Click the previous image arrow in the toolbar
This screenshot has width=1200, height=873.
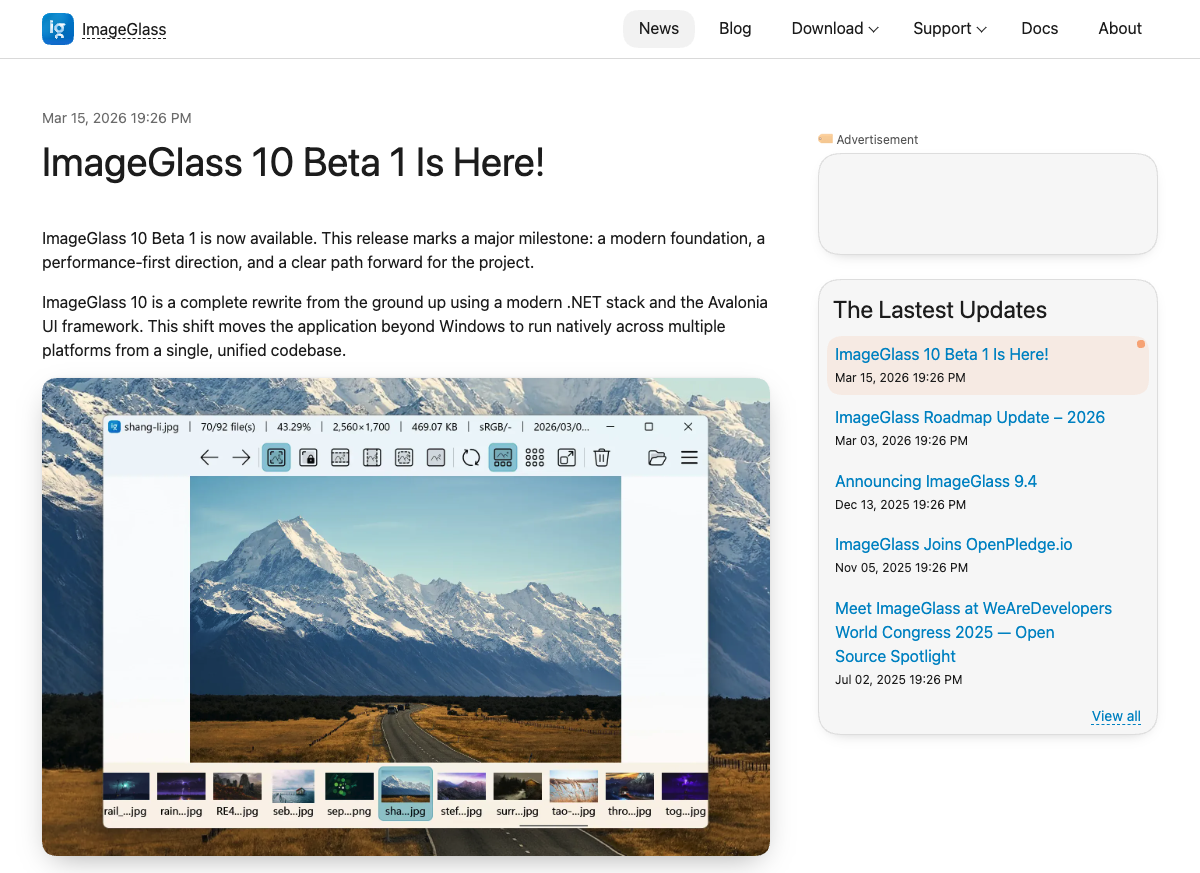[x=209, y=457]
